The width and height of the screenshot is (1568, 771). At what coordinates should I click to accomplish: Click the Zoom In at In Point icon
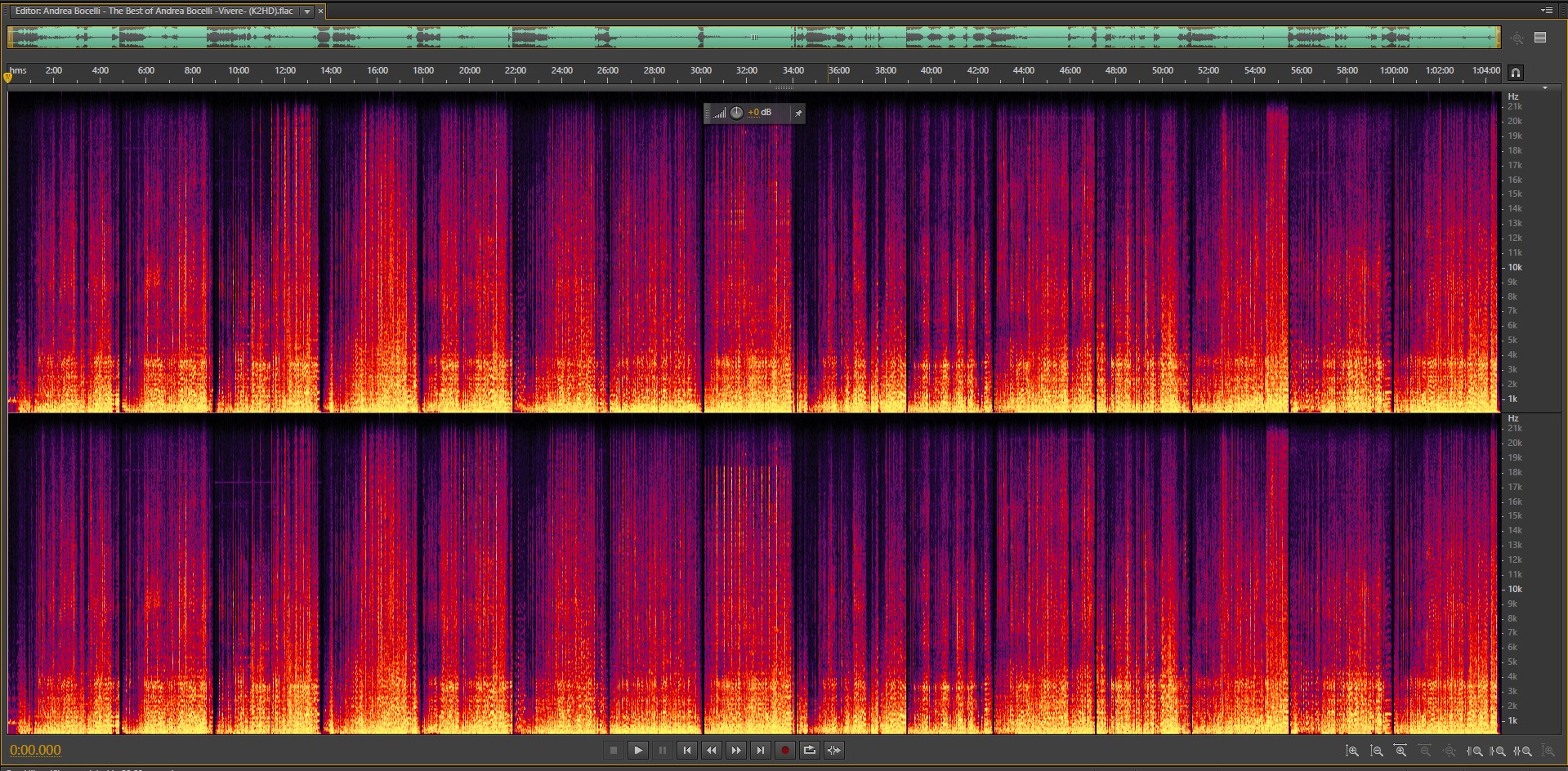point(1475,751)
